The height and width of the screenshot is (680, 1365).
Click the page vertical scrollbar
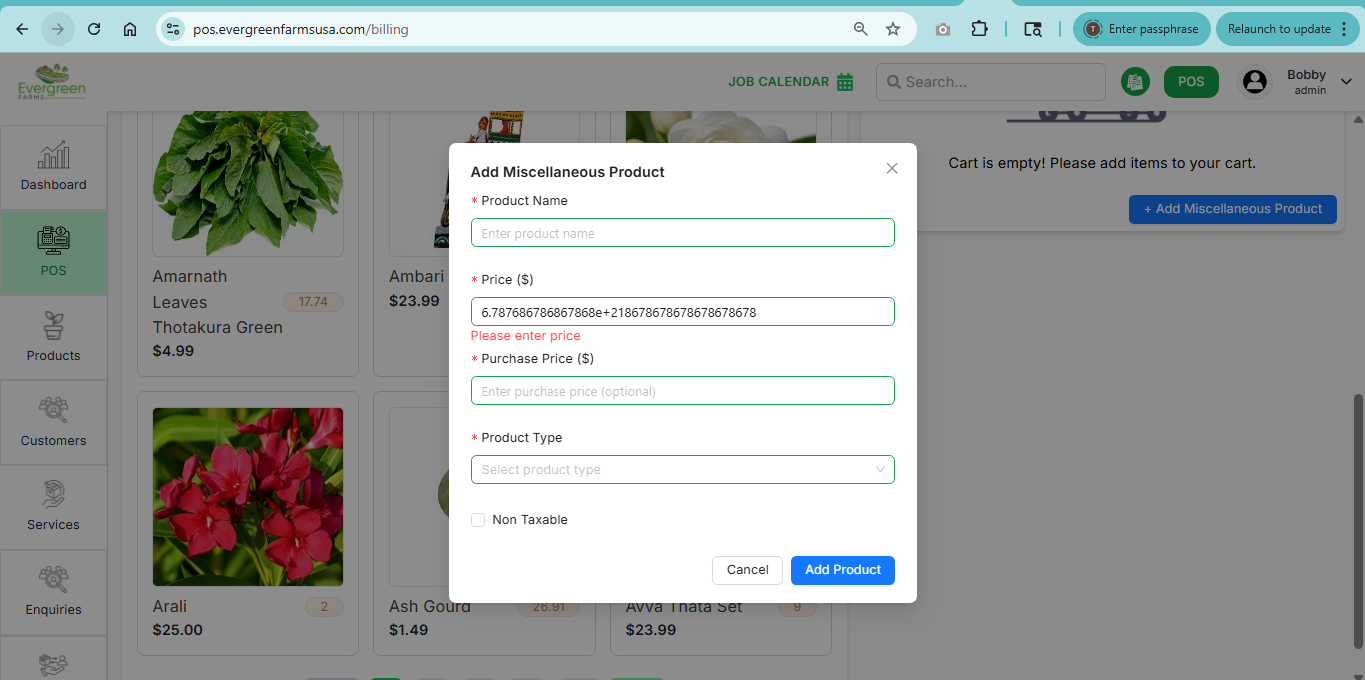1357,520
